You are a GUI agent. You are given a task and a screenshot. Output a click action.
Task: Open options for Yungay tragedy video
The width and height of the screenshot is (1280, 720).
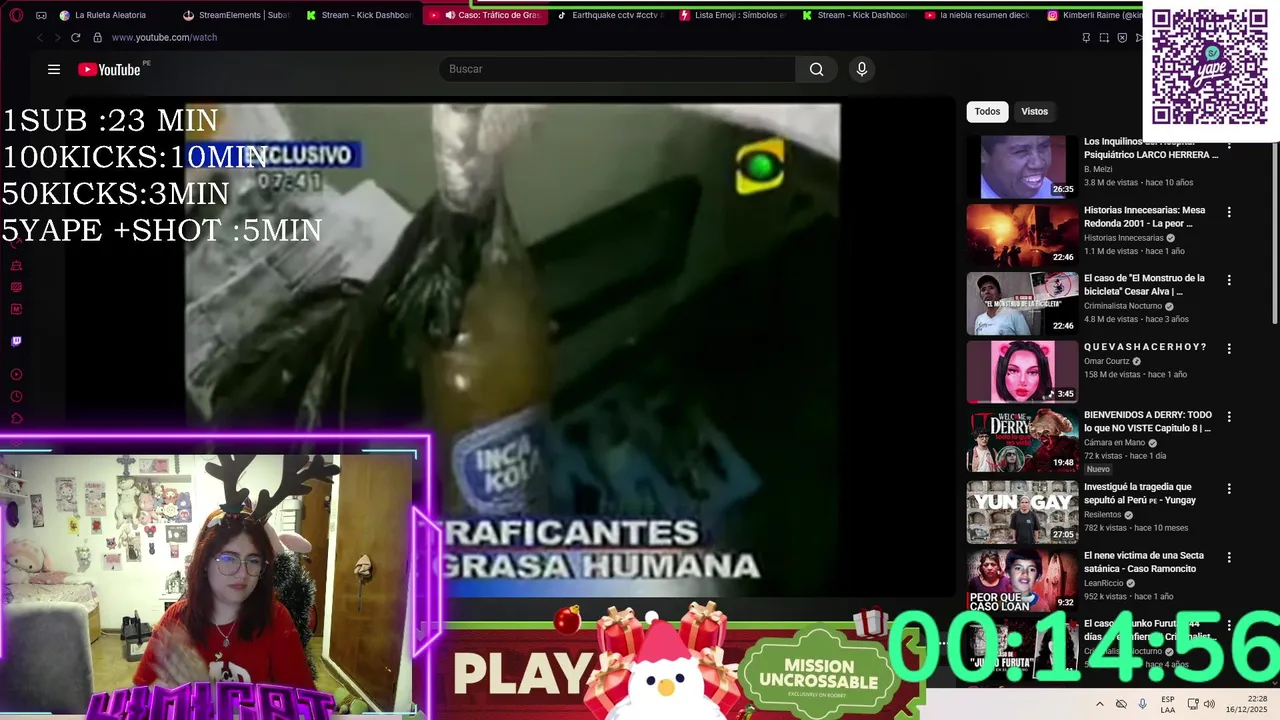click(x=1229, y=488)
